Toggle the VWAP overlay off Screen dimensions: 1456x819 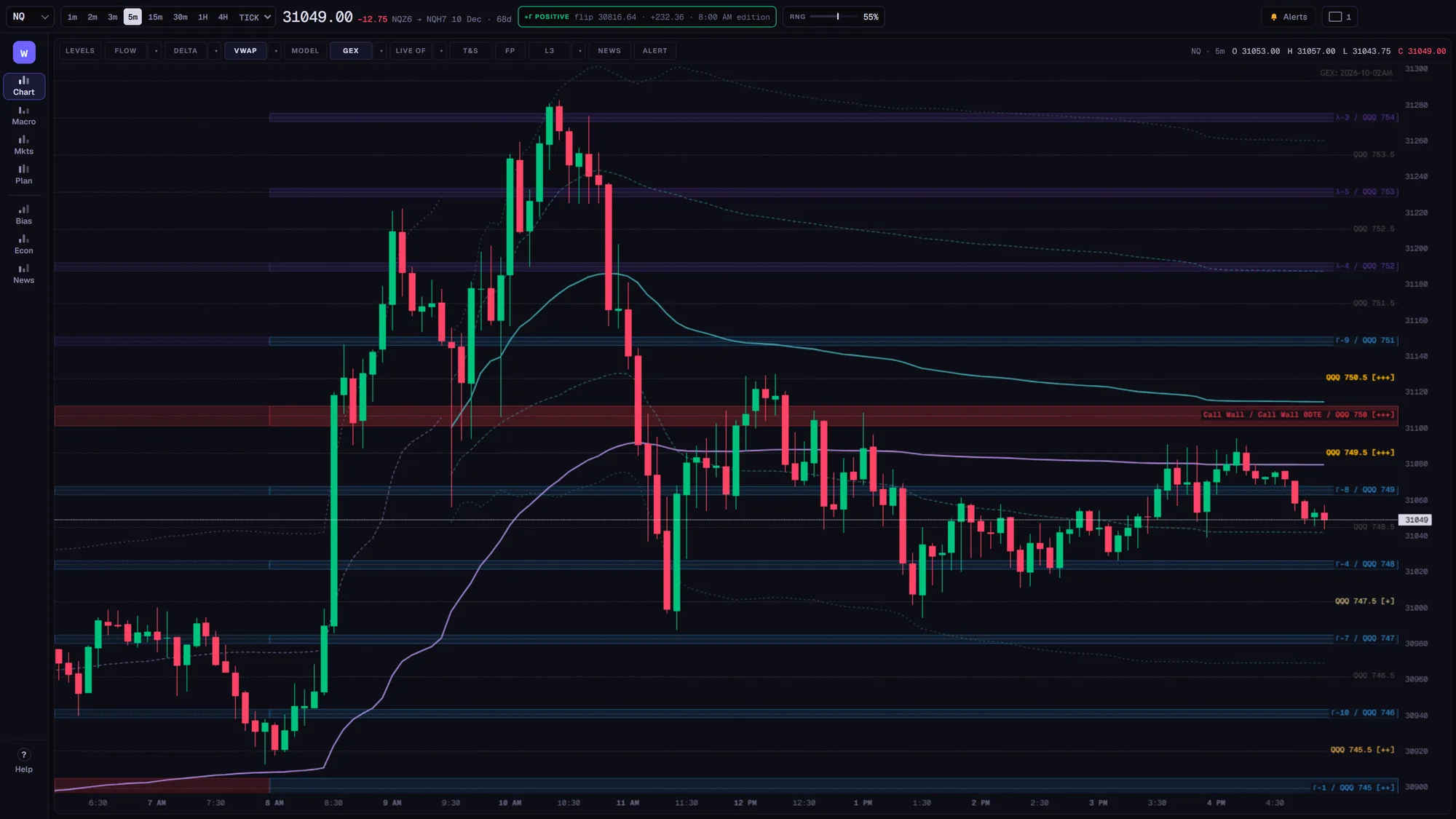point(245,51)
